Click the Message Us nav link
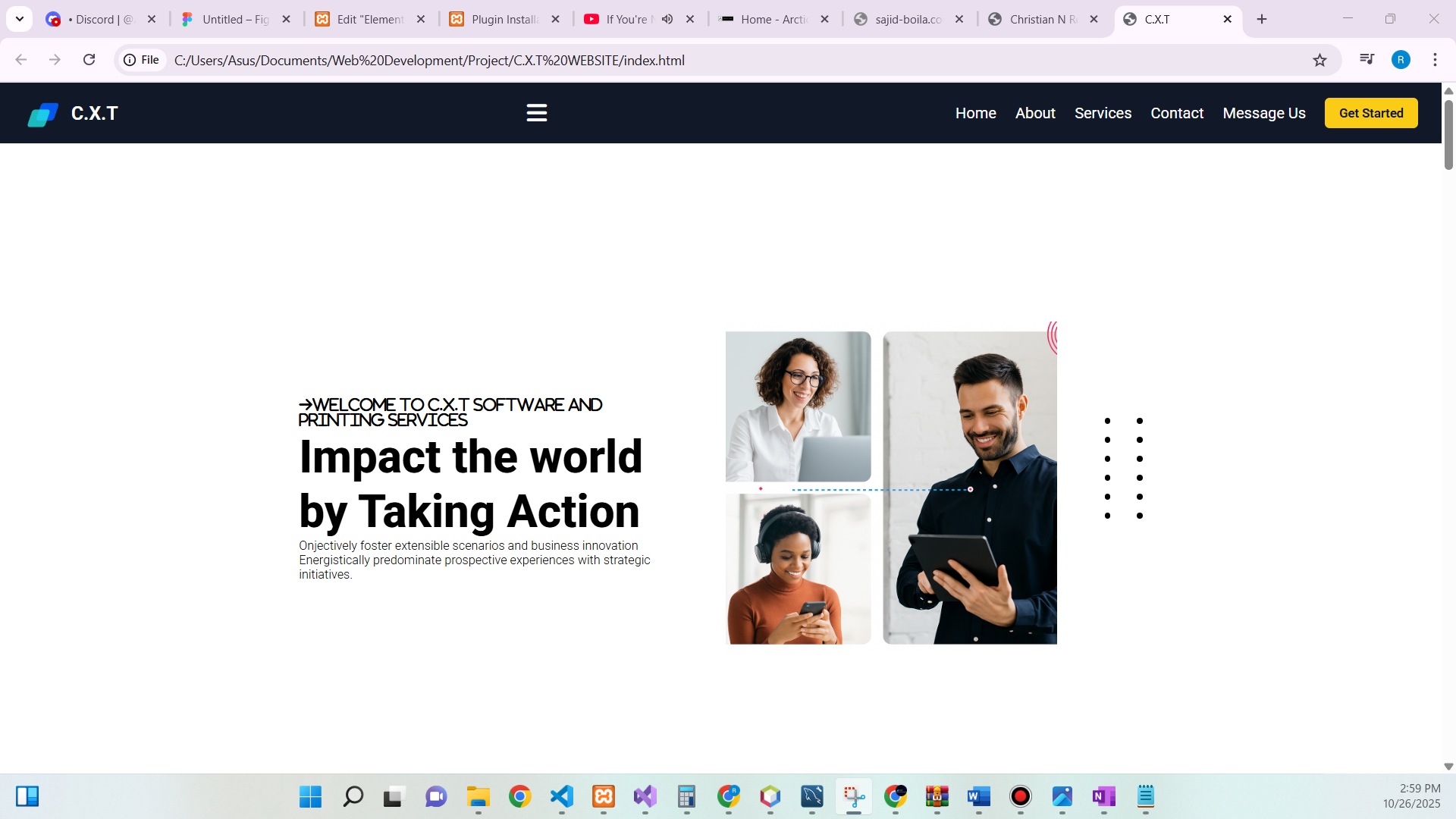The width and height of the screenshot is (1456, 819). pyautogui.click(x=1264, y=113)
